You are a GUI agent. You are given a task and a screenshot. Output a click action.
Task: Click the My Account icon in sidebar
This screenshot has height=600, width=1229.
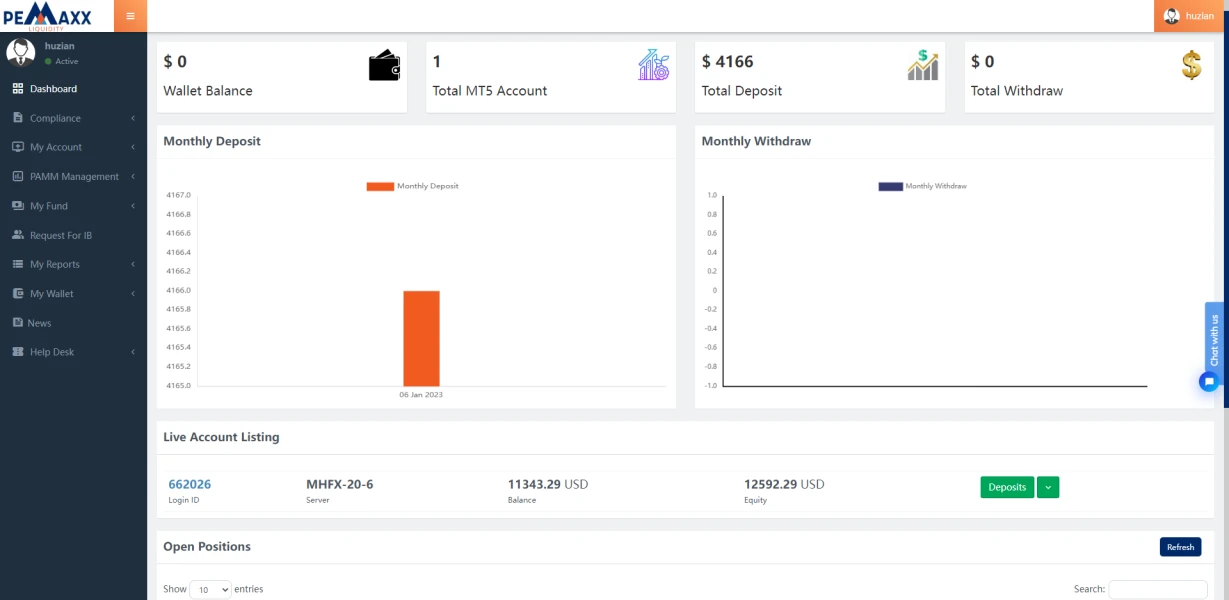pyautogui.click(x=18, y=147)
